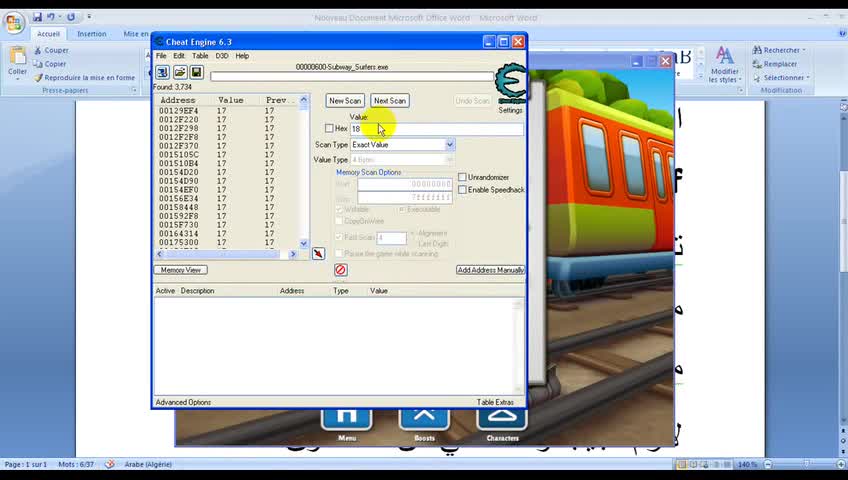Toggle the Fast Scan checkbox
848x480 pixels.
(x=339, y=237)
